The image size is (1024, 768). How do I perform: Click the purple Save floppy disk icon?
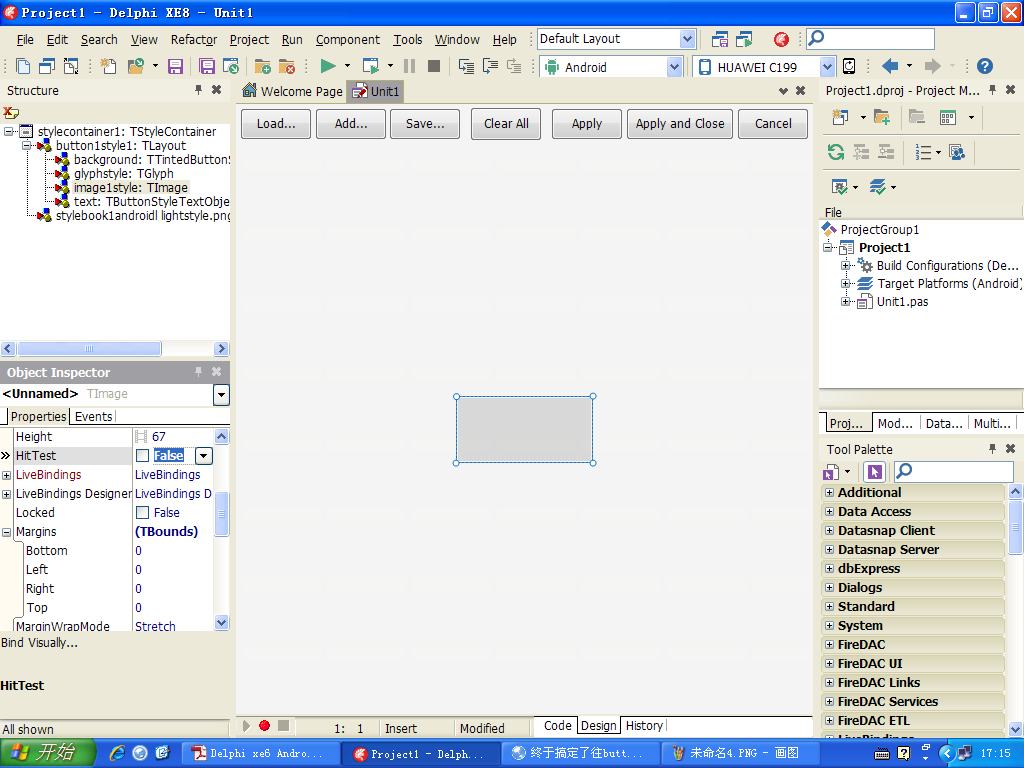coord(175,66)
